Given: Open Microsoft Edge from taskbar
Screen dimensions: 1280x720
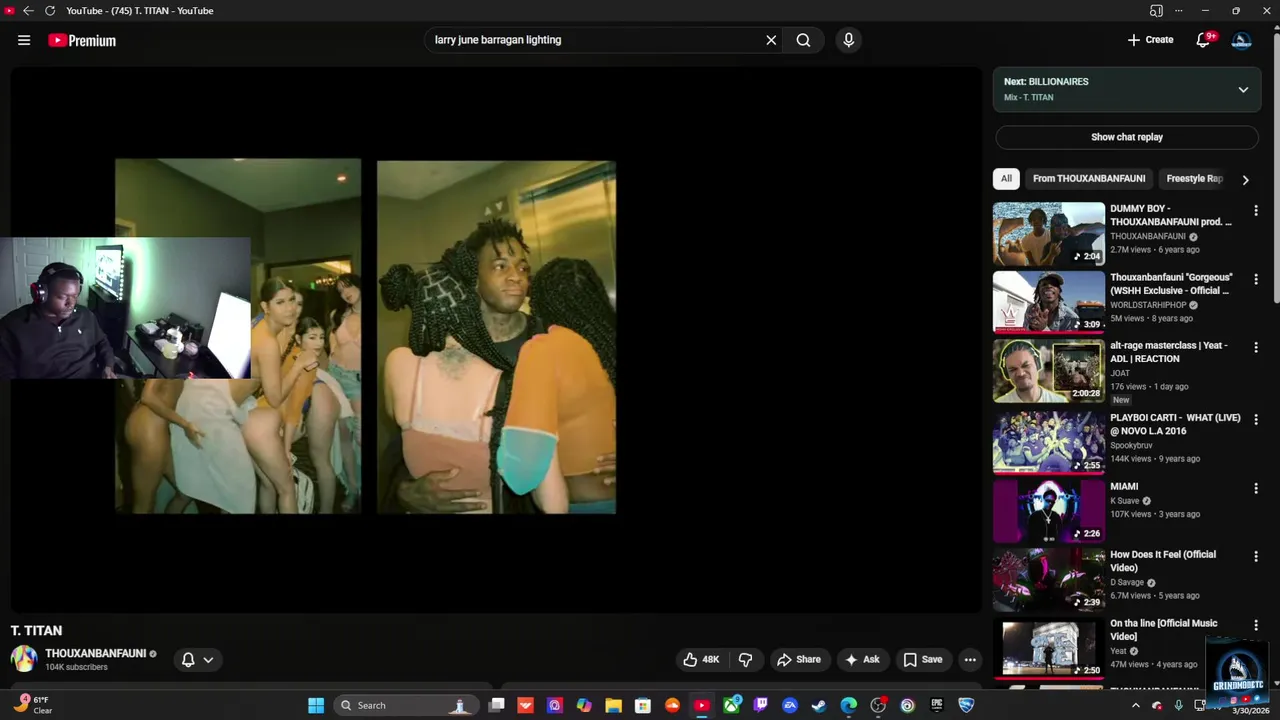Looking at the screenshot, I should pos(848,705).
